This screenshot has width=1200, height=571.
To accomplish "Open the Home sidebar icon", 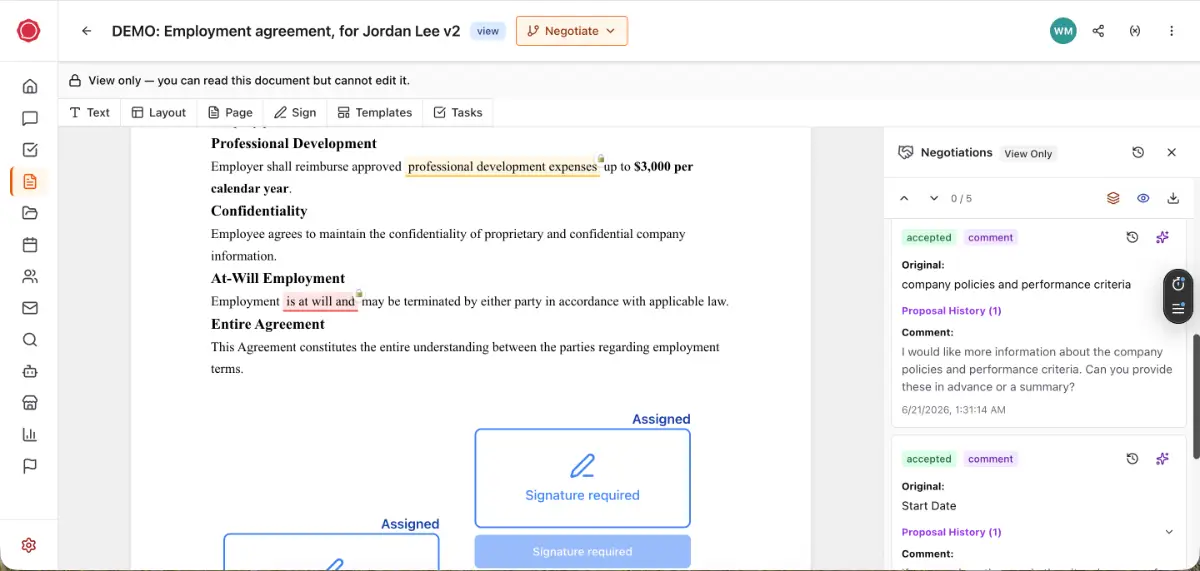I will point(30,86).
